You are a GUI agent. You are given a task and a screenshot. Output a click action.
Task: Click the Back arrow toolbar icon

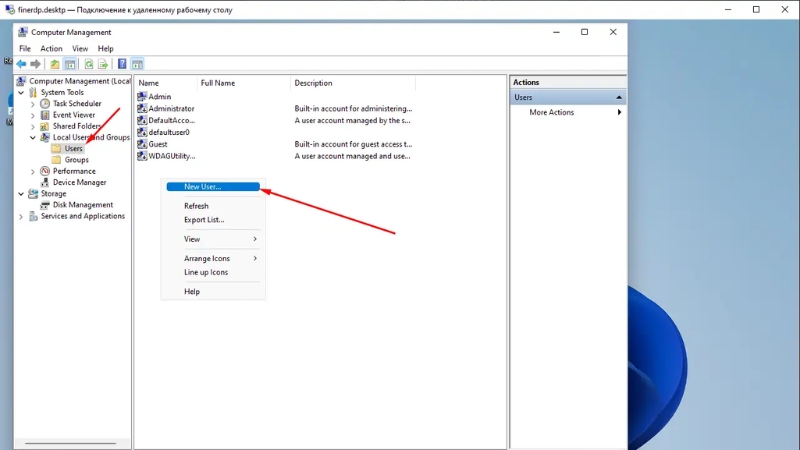[21, 64]
